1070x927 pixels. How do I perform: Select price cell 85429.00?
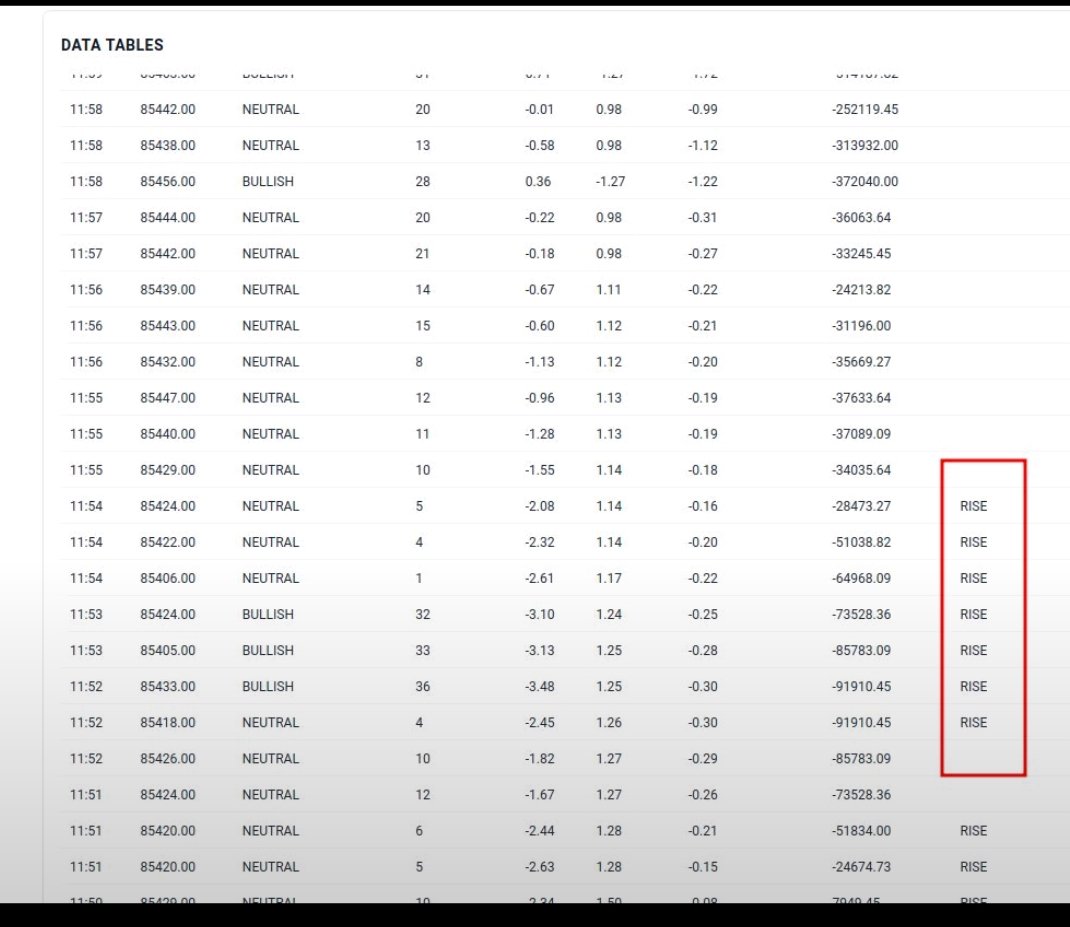[x=168, y=470]
